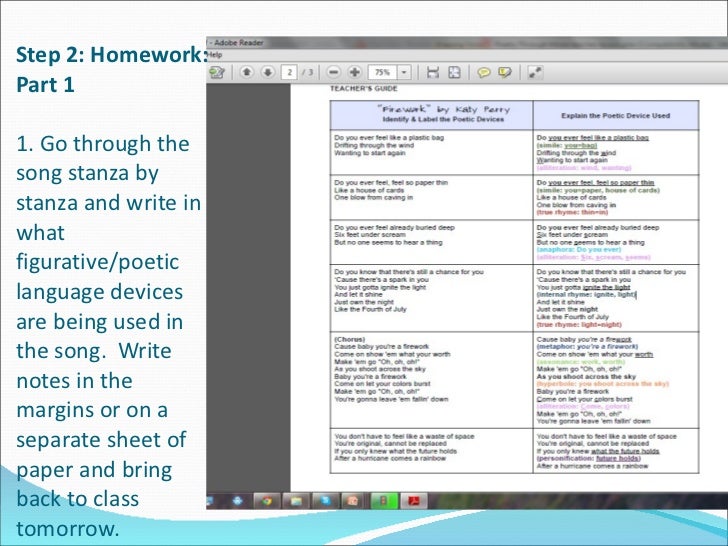Click the "(personification: future holds)" annotation
Image resolution: width=728 pixels, height=546 pixels.
589,459
